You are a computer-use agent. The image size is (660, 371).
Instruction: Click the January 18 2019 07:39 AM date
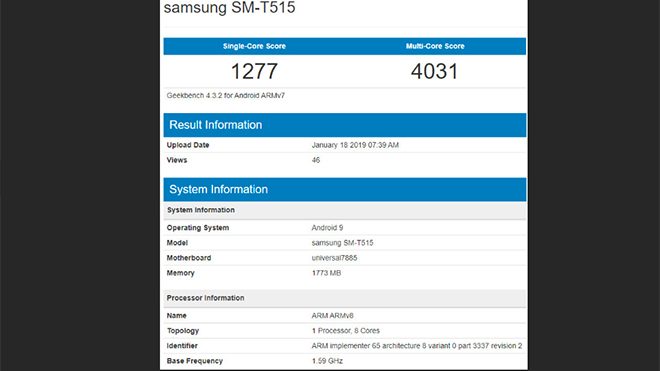click(x=355, y=145)
